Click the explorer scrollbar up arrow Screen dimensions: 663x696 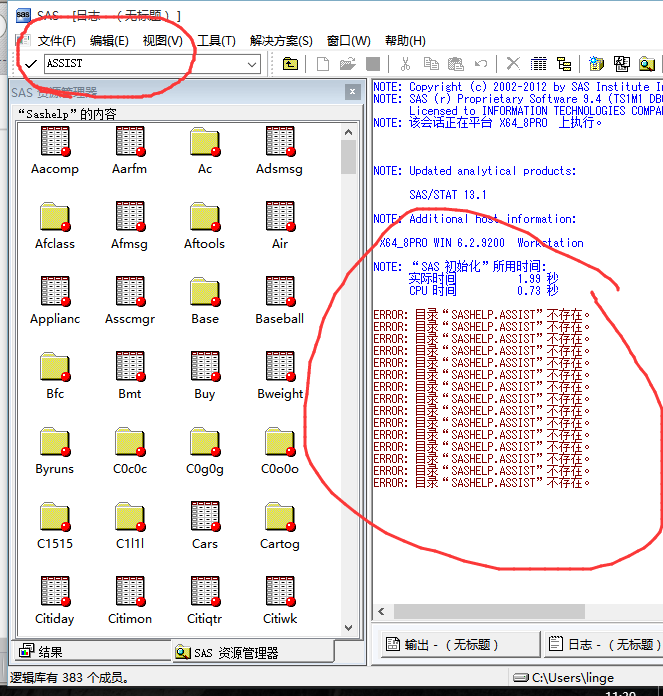pyautogui.click(x=348, y=132)
